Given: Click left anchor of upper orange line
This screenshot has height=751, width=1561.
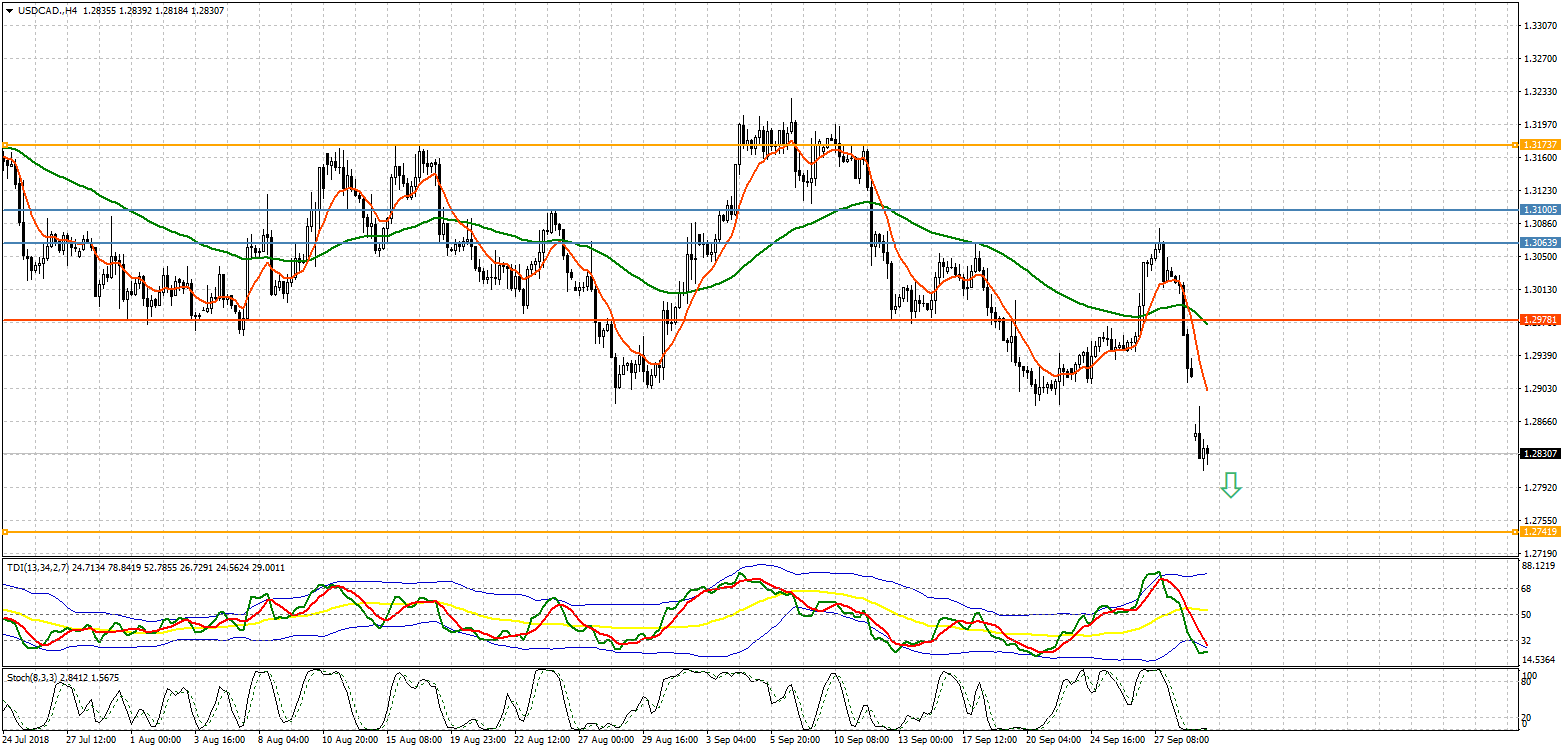Looking at the screenshot, I should click(x=5, y=145).
